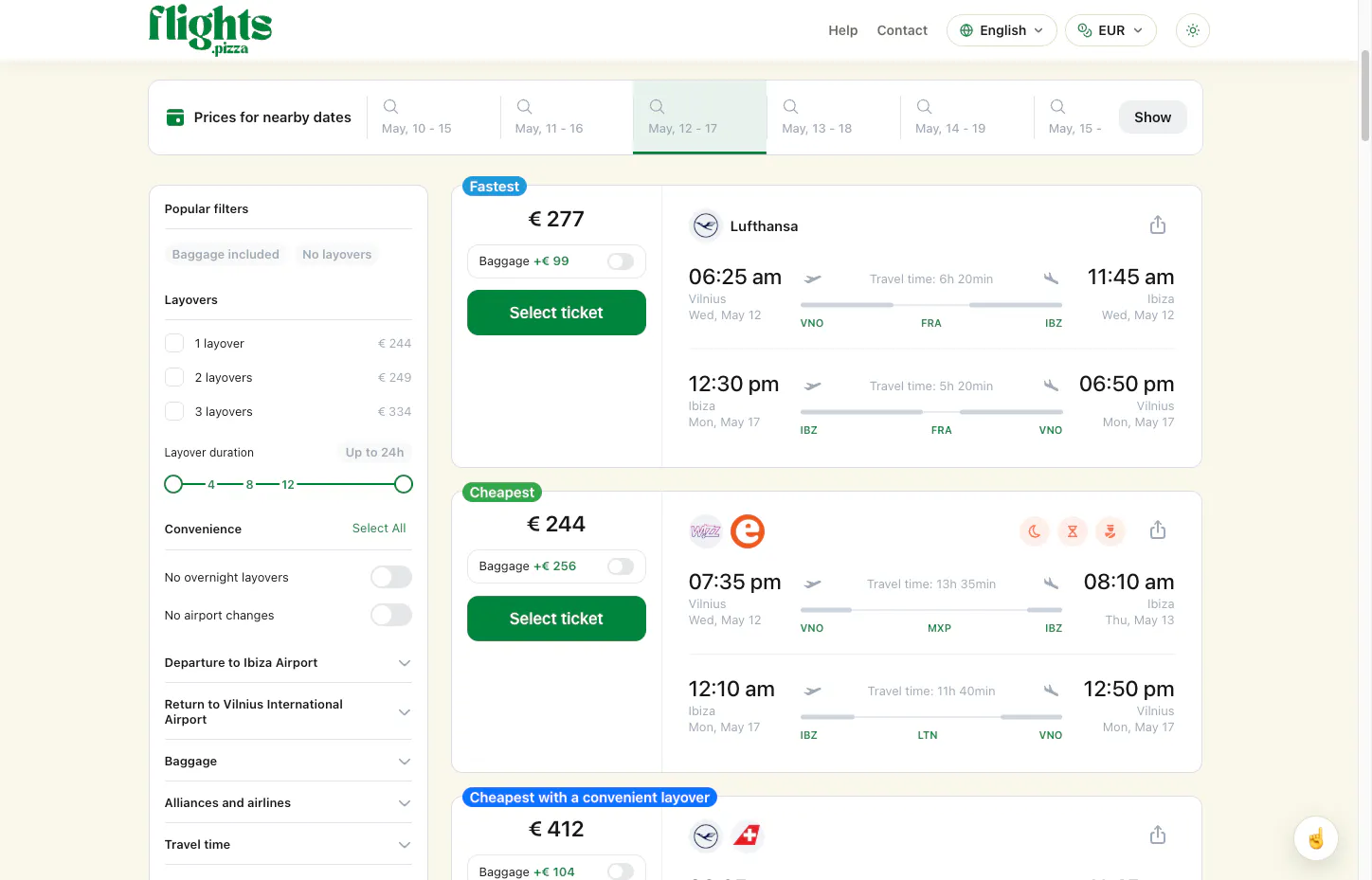Click the left layover duration slider handle
Screen dimensions: 1372x880
tap(173, 484)
